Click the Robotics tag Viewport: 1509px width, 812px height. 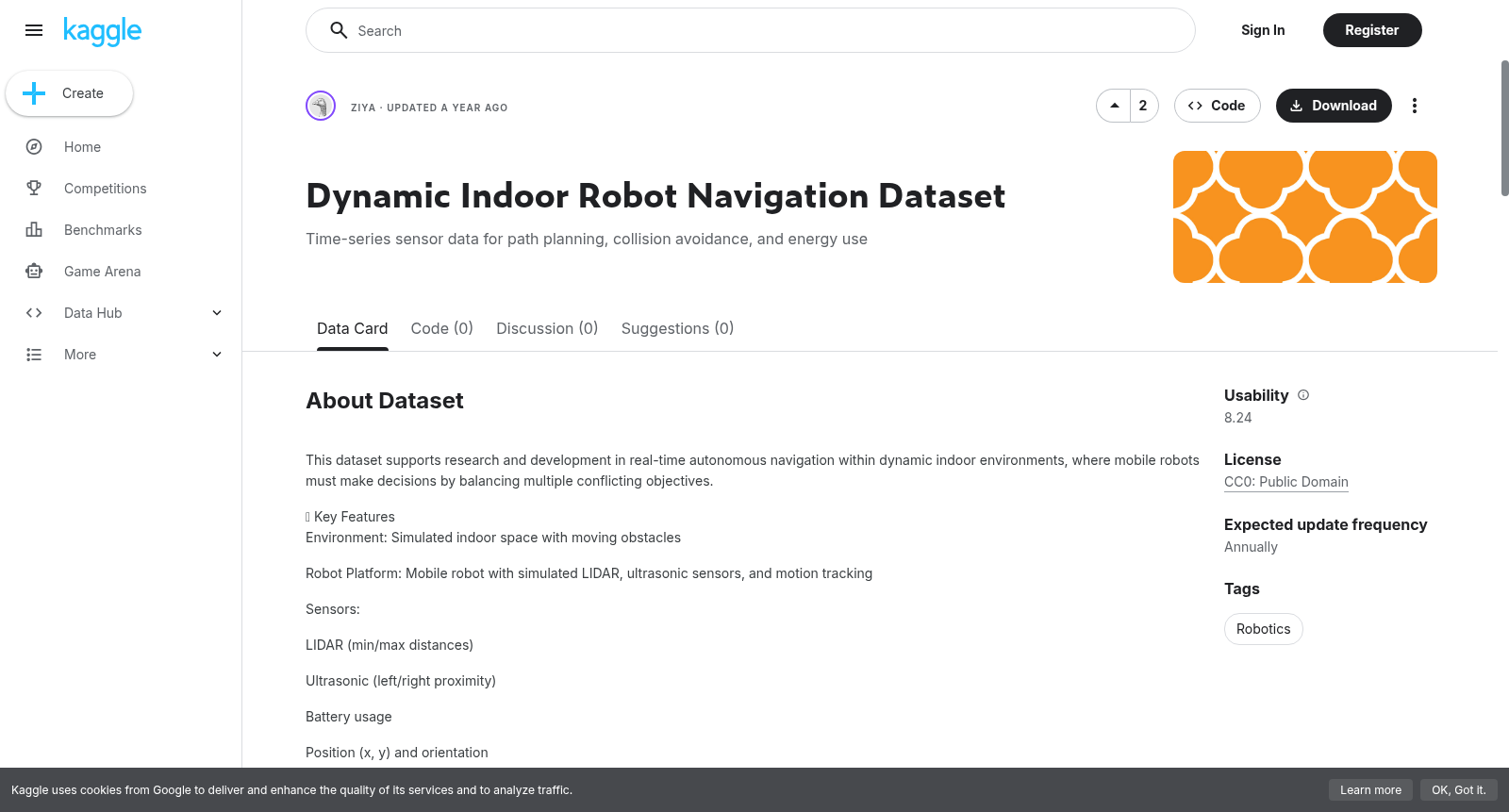[x=1264, y=629]
